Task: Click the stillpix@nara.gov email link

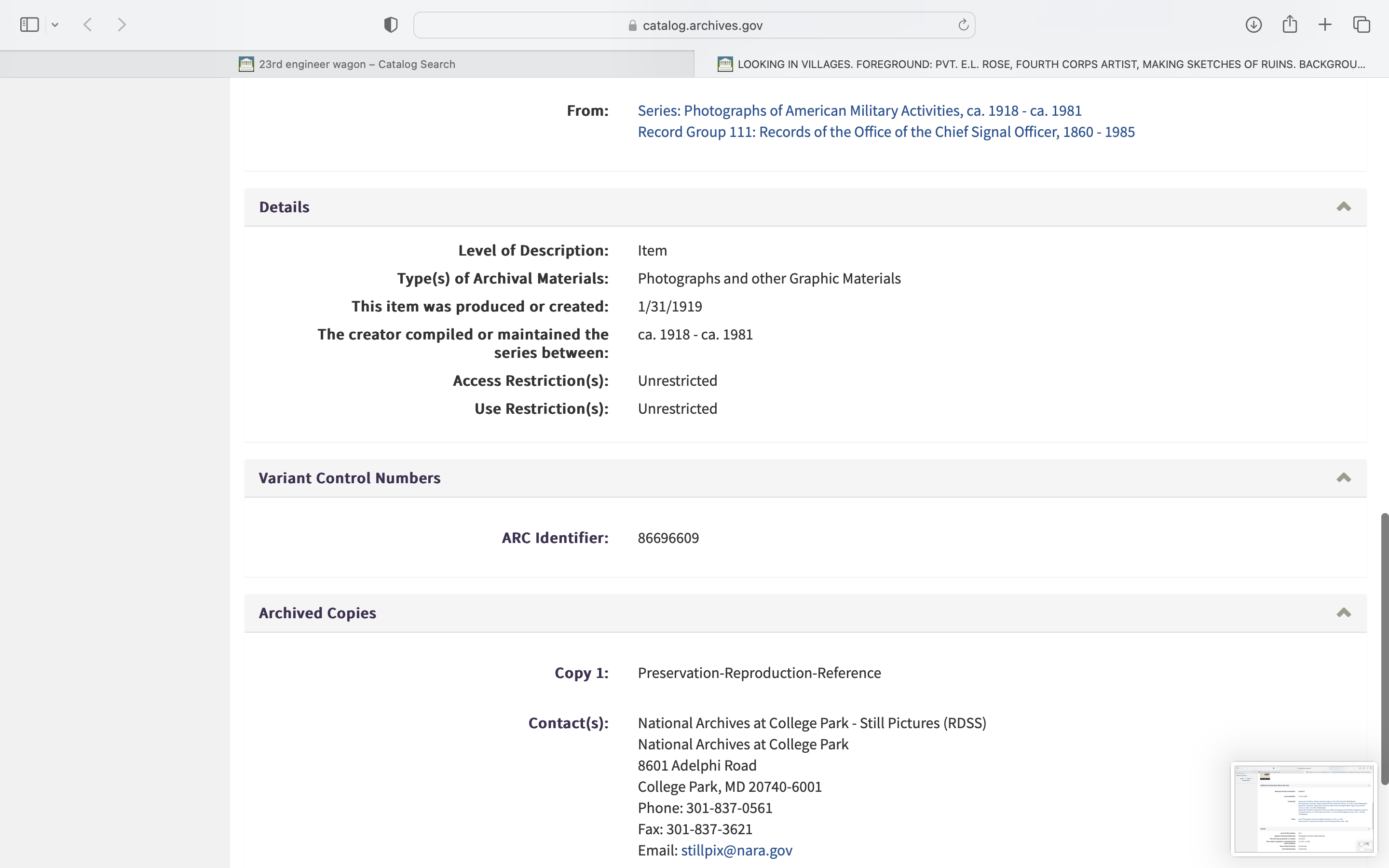Action: [736, 850]
